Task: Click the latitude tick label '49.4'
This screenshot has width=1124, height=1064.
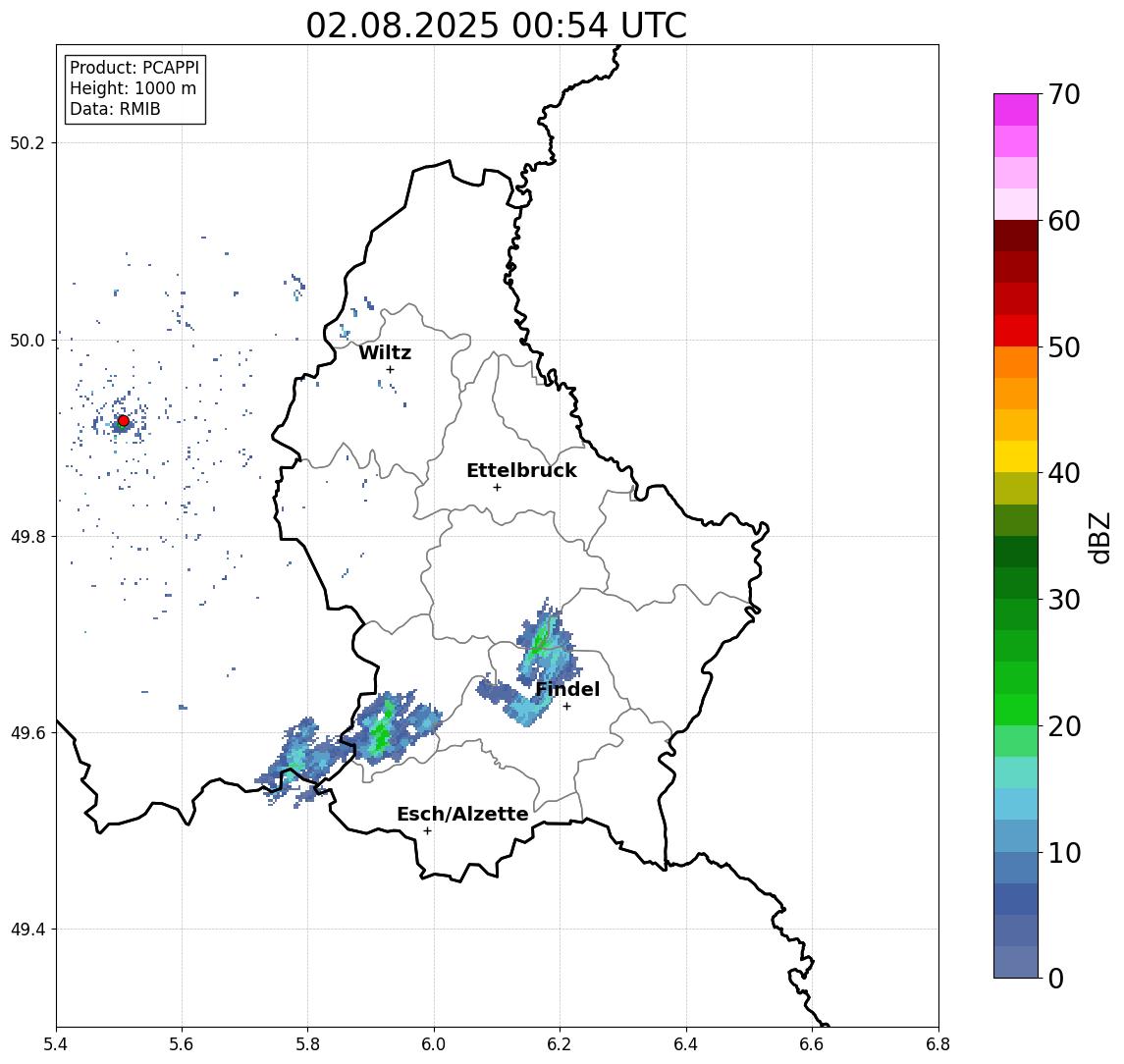Action: coord(27,930)
